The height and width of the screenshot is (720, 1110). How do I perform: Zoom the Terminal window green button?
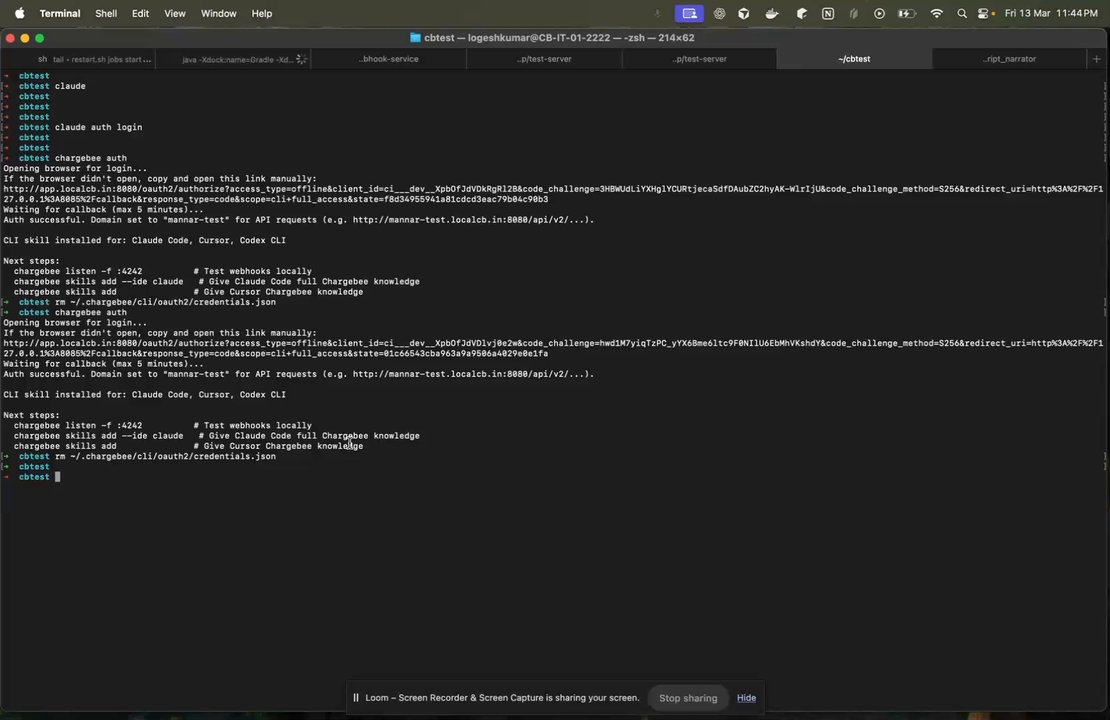(x=40, y=38)
